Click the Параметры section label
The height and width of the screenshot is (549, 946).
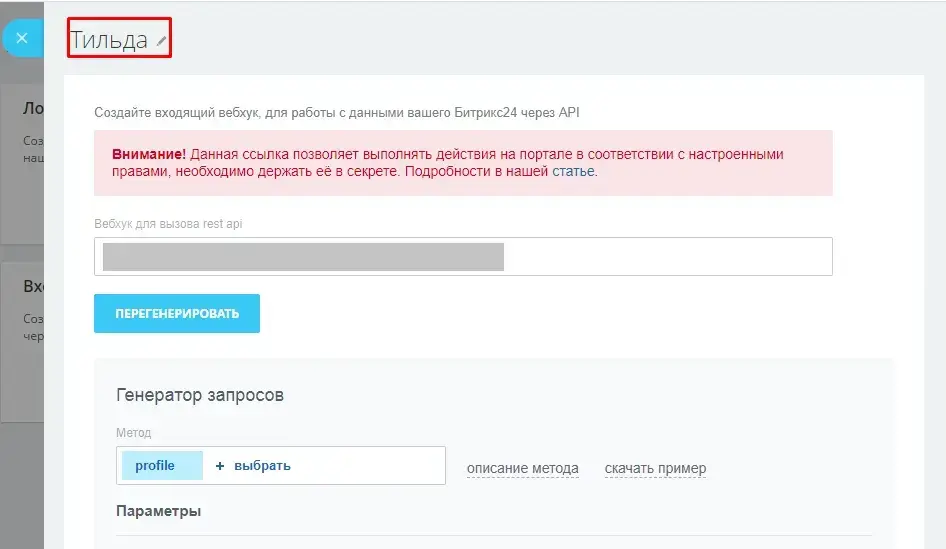pyautogui.click(x=159, y=511)
